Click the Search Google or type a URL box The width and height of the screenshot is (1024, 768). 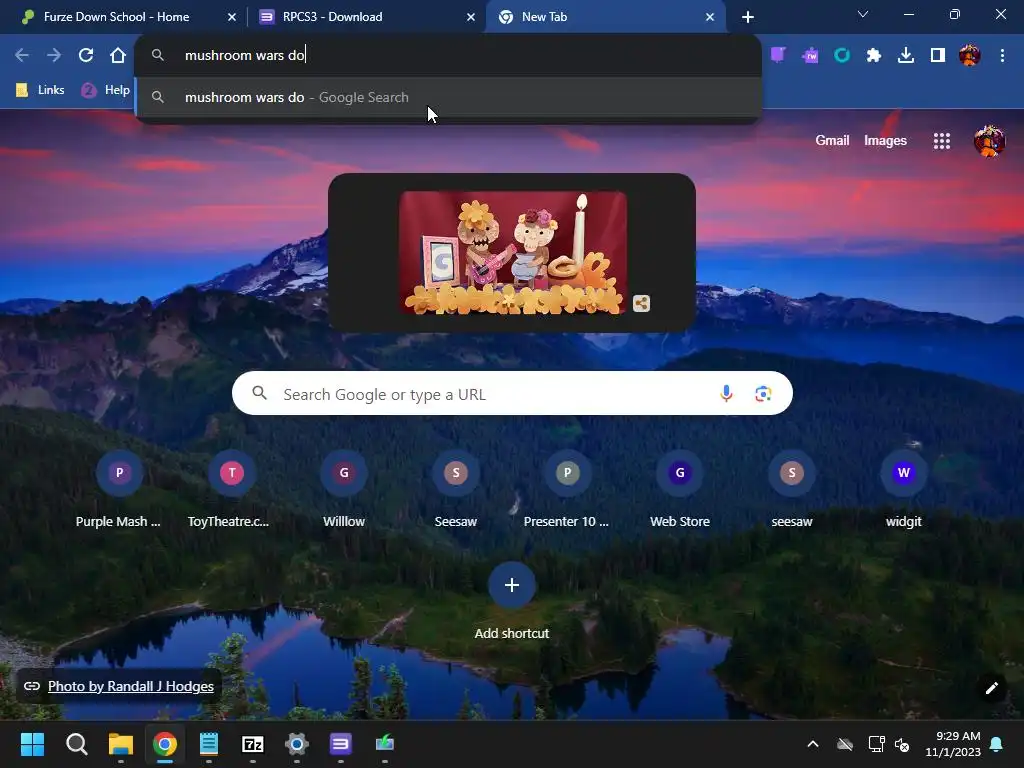click(x=512, y=394)
